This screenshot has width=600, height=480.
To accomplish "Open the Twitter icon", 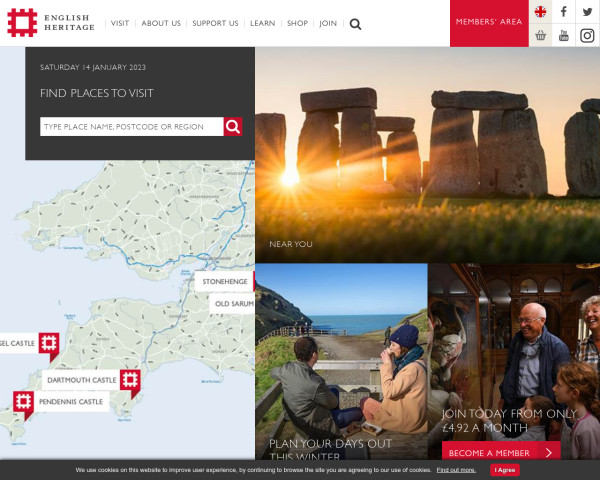I will (587, 11).
